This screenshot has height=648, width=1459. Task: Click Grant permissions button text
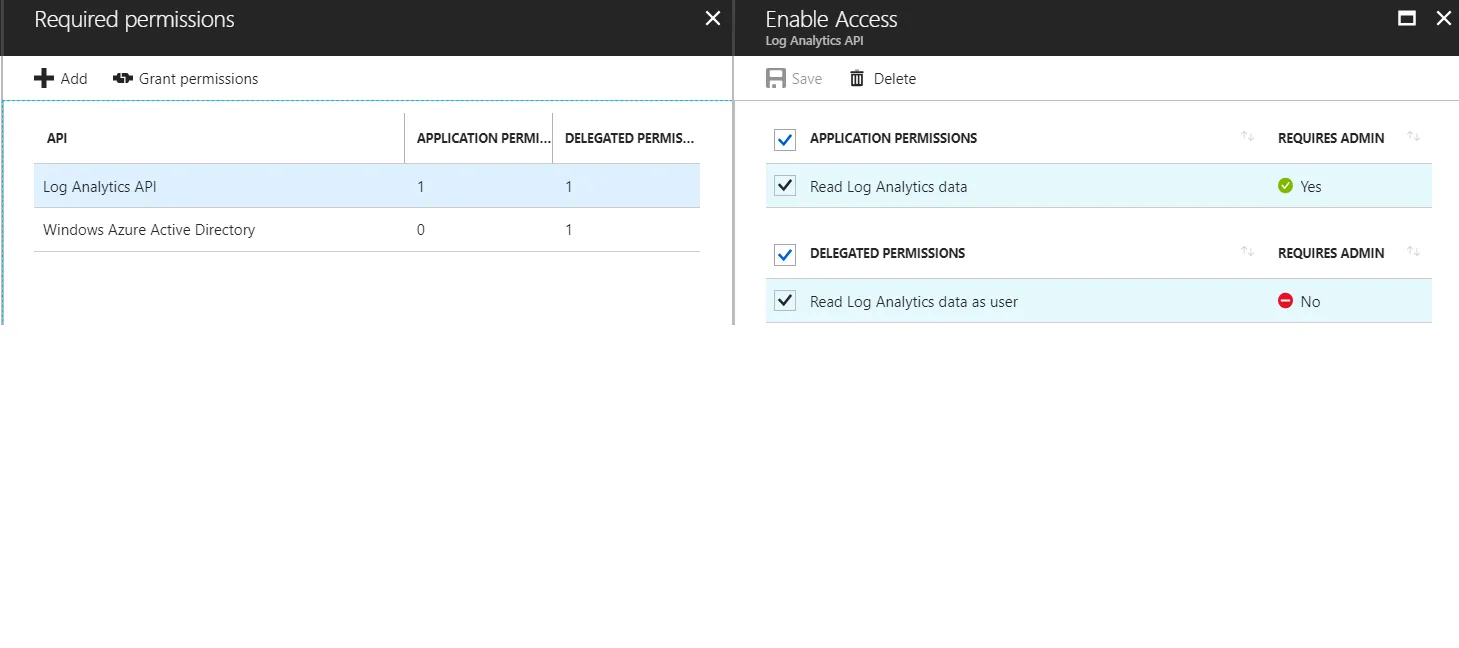[x=198, y=79]
